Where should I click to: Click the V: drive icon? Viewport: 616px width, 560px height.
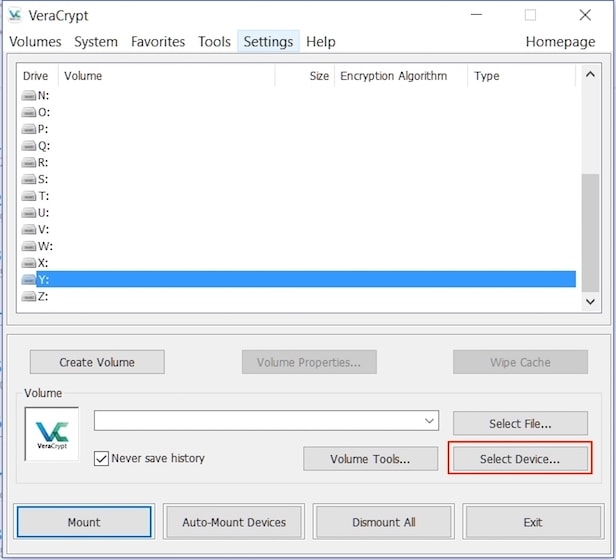29,229
